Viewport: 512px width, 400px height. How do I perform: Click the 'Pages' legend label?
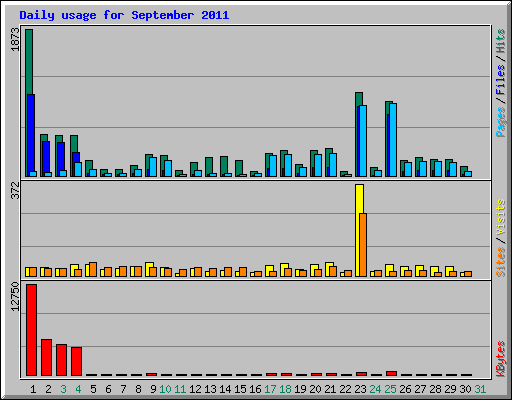click(501, 122)
